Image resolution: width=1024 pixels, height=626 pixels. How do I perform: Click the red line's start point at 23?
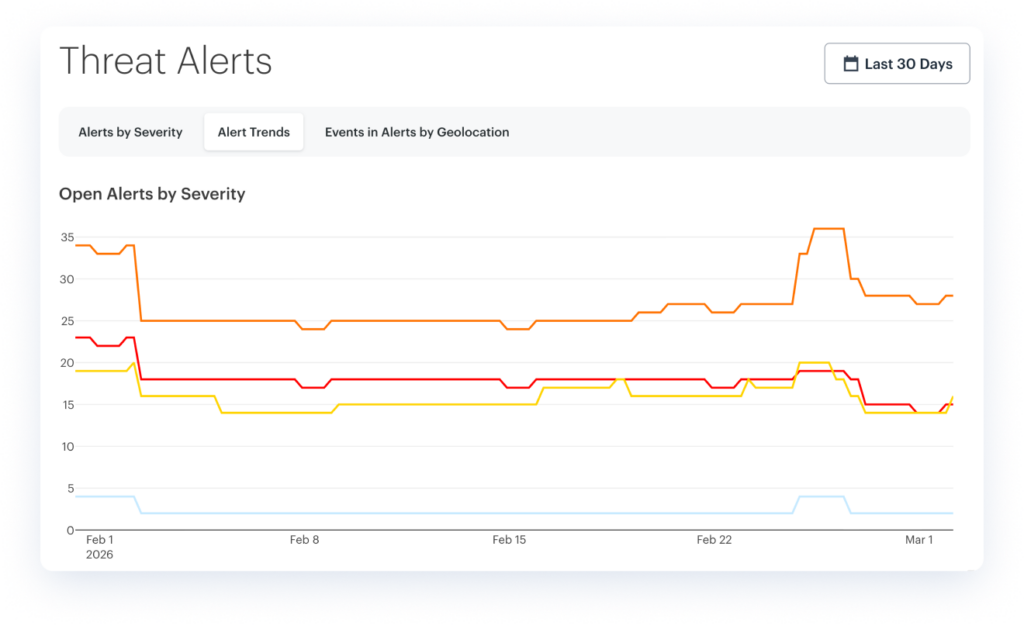coord(78,338)
